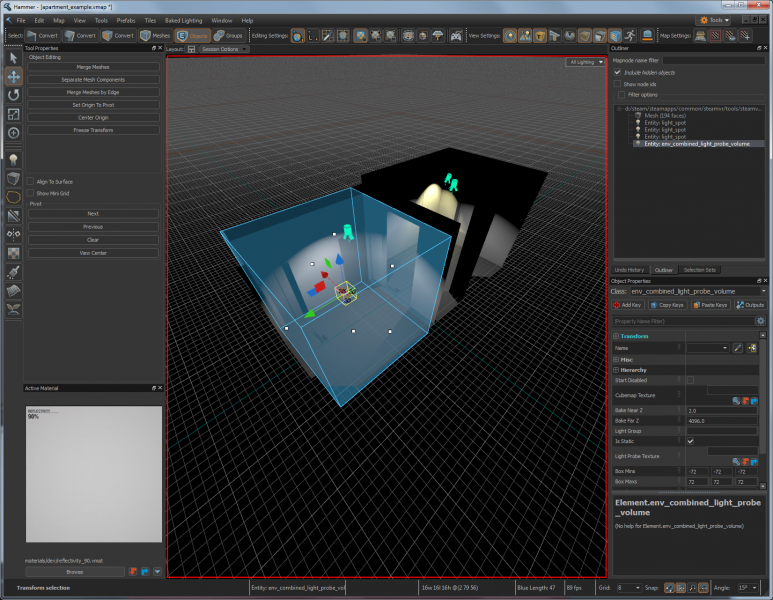Select the checkered Texture Projection tool
Image resolution: width=773 pixels, height=600 pixels.
(13, 253)
